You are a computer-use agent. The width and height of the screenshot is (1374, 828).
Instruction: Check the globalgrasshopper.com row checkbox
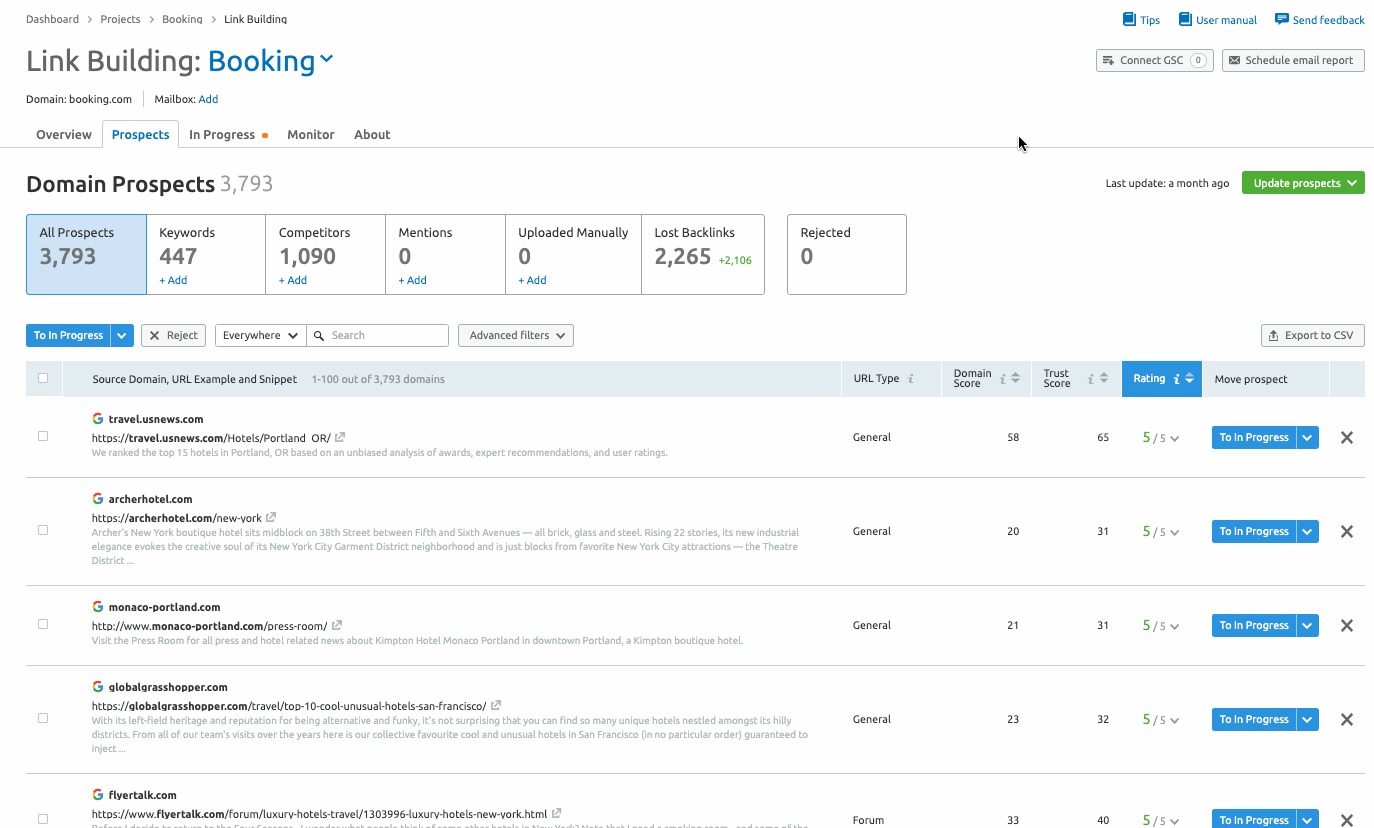43,718
